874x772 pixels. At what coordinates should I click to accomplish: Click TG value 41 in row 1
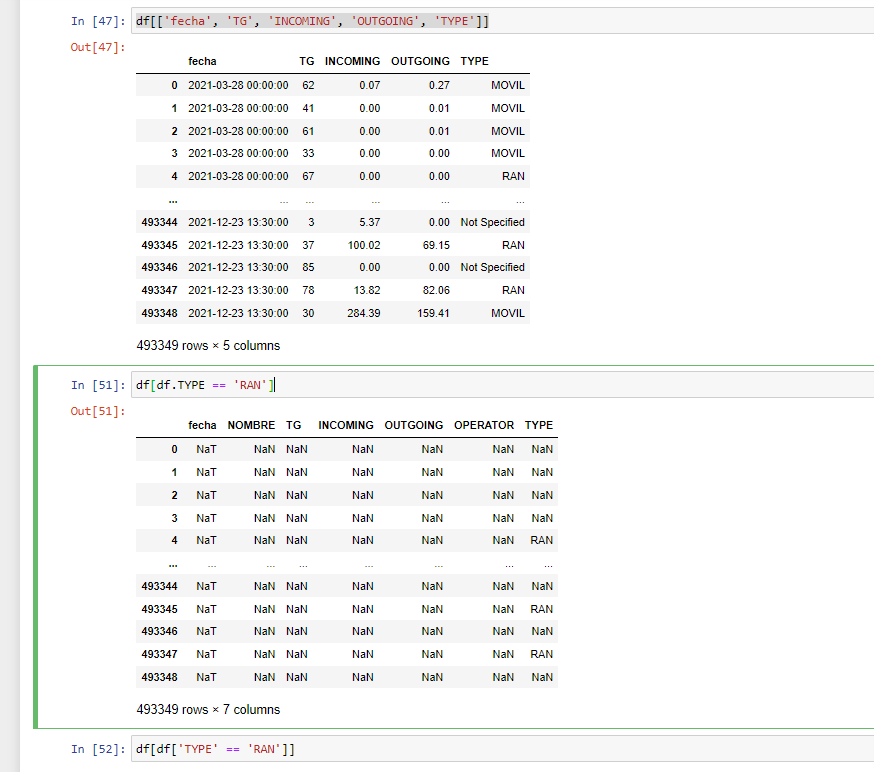click(x=308, y=108)
